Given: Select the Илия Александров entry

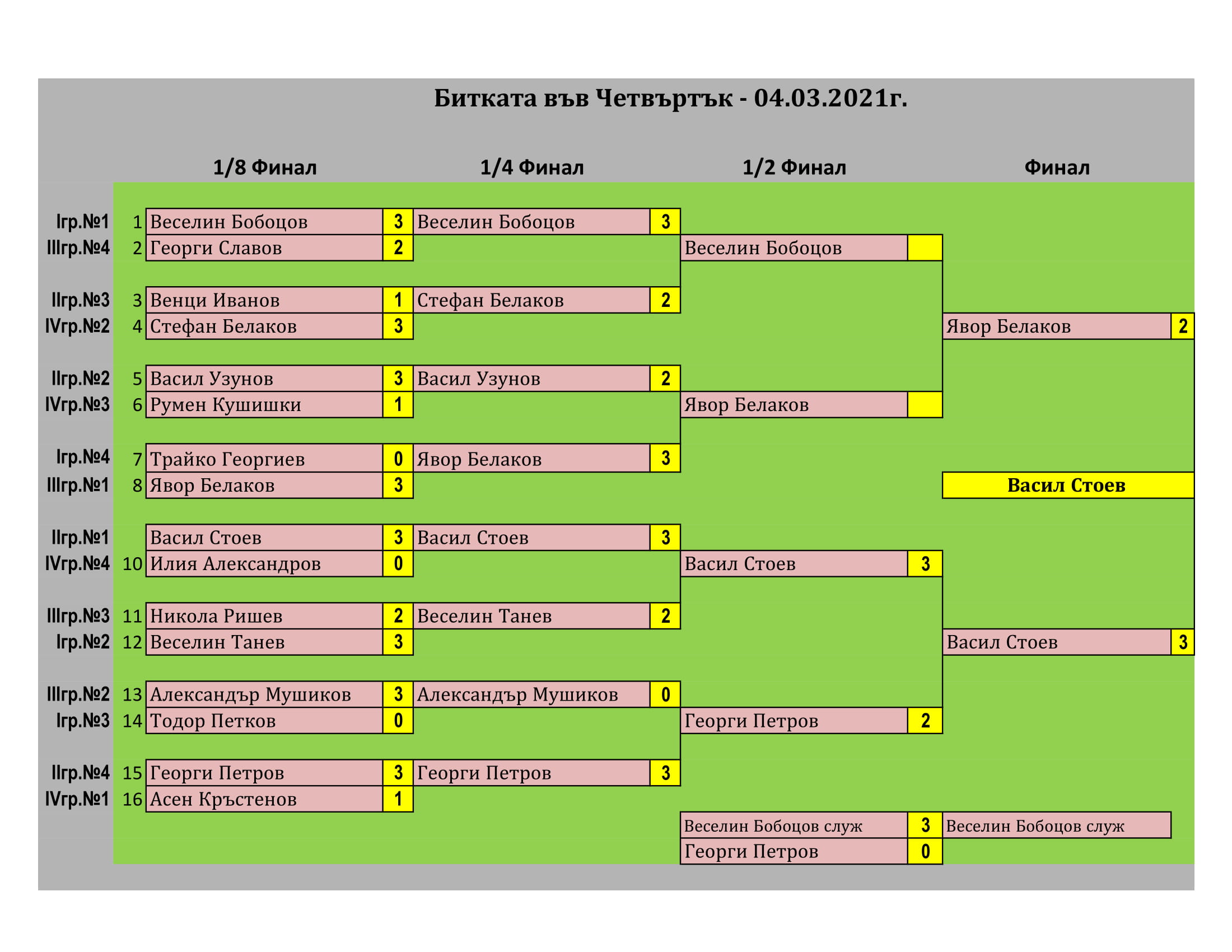Looking at the screenshot, I should tap(264, 564).
